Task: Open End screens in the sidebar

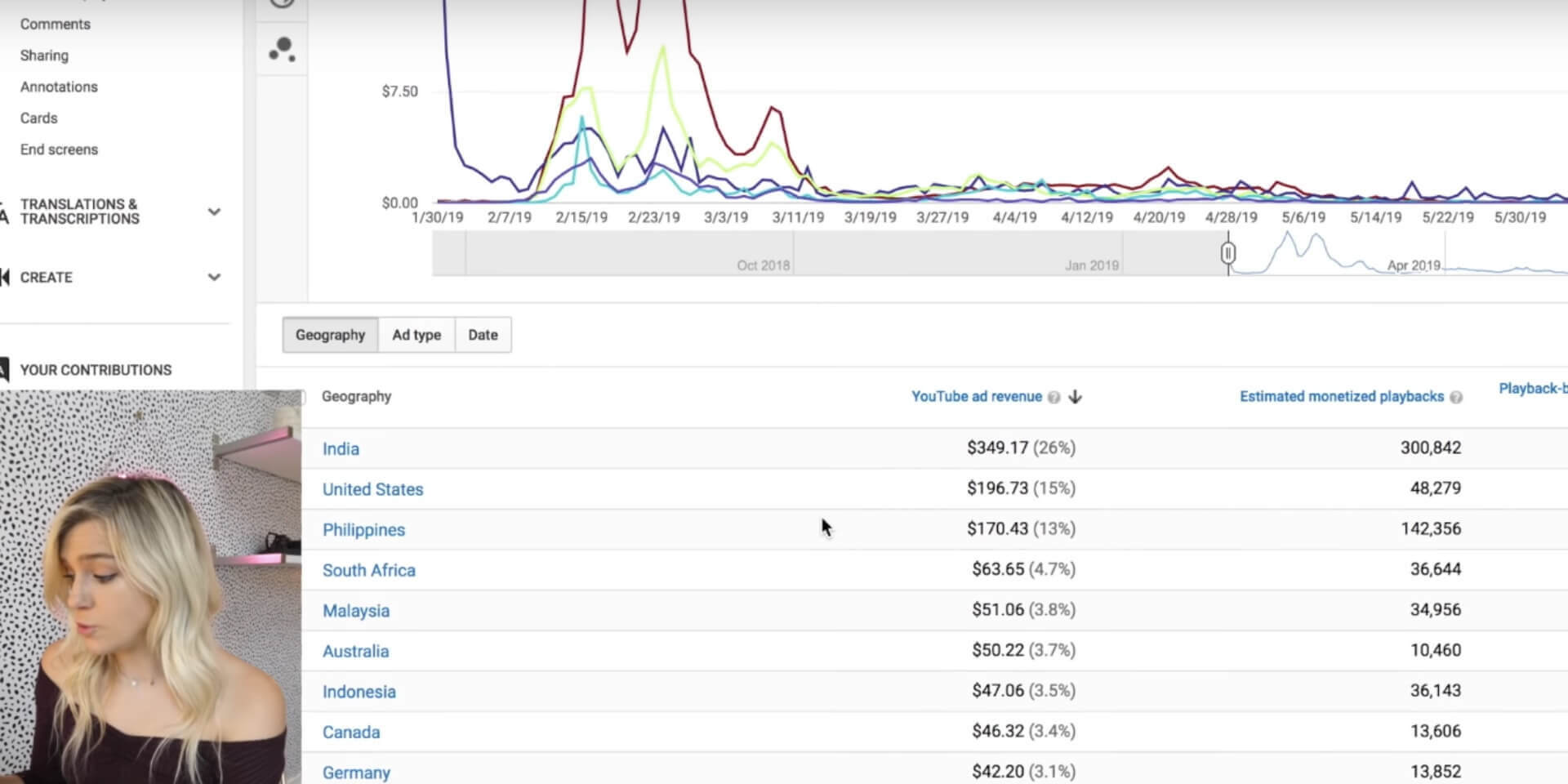Action: 59,150
